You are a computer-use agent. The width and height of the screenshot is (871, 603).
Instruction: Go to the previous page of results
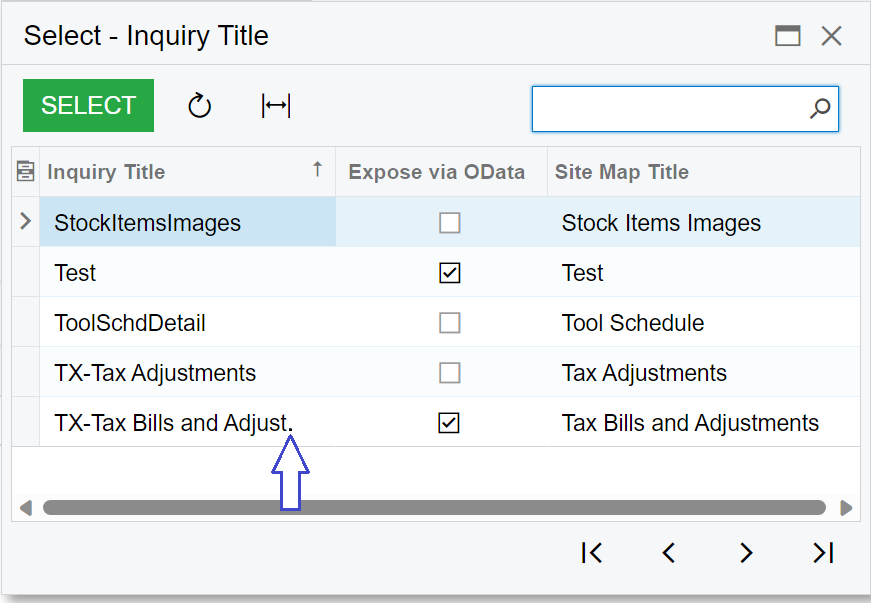669,552
